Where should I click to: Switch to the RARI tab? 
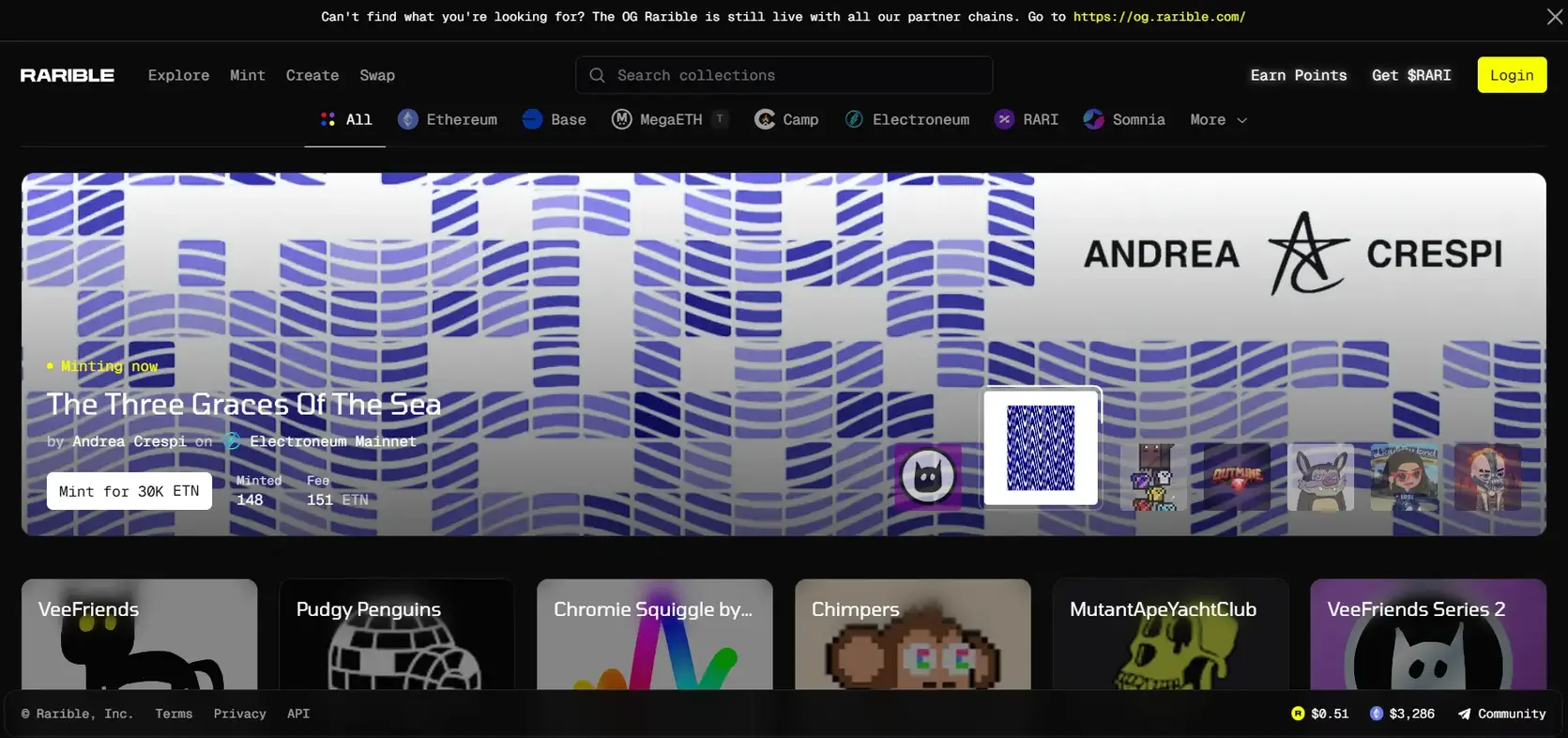click(x=1027, y=119)
